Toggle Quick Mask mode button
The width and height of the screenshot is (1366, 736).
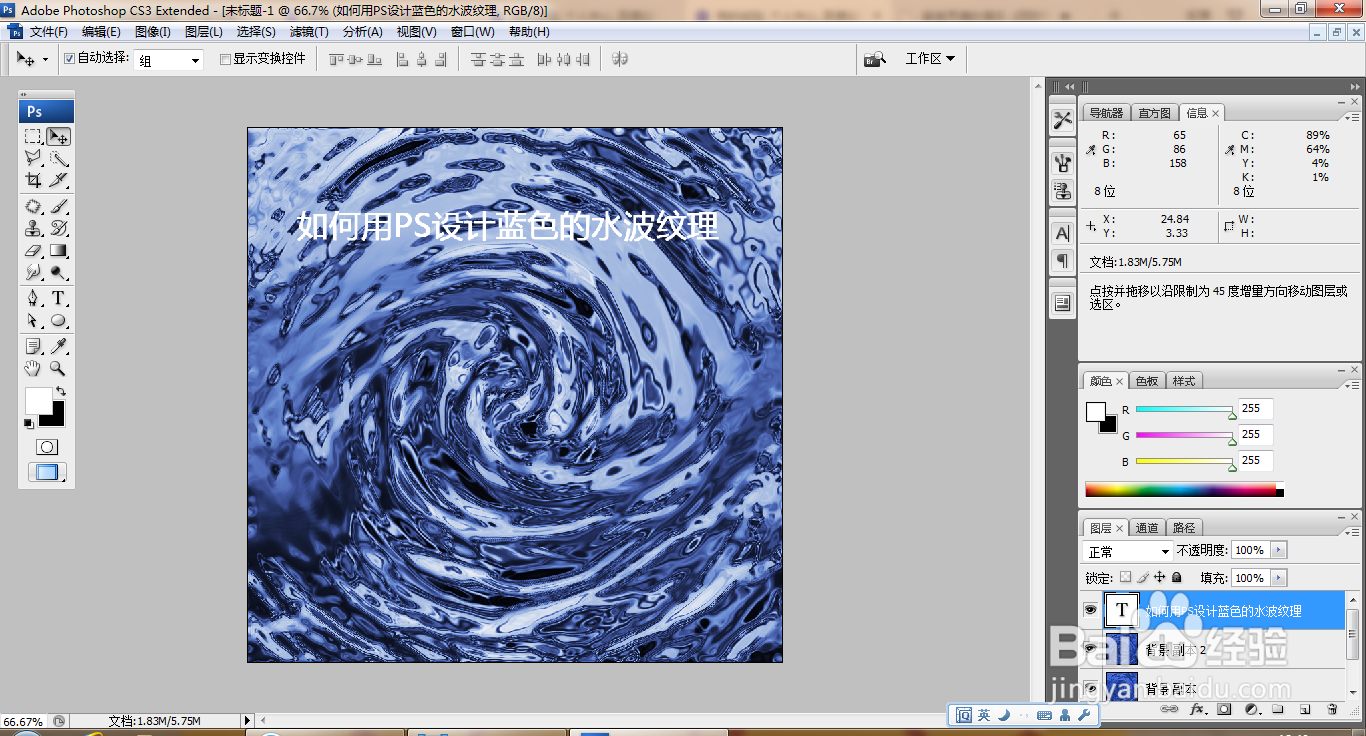tap(46, 447)
